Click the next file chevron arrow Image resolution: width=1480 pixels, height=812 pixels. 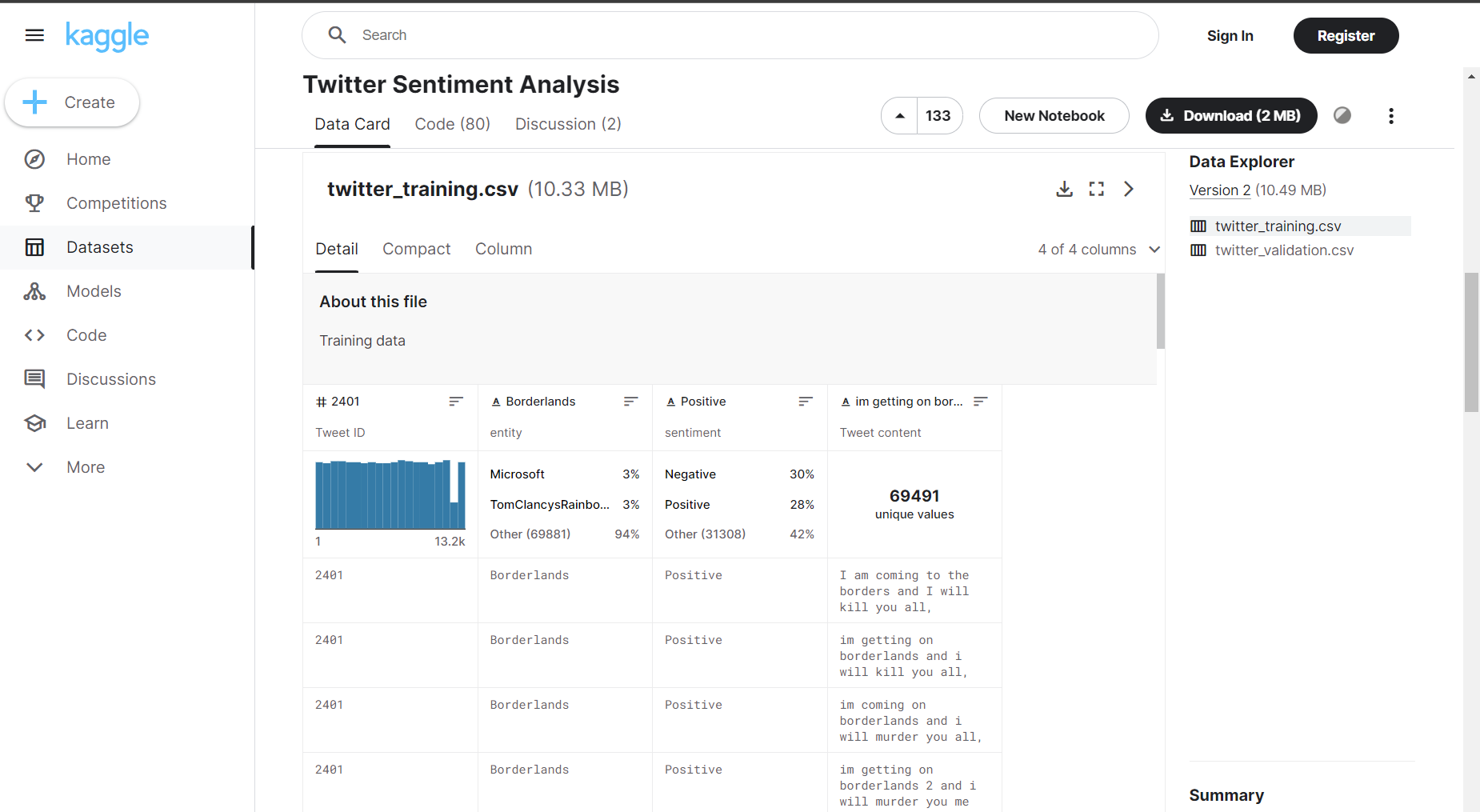pos(1129,189)
